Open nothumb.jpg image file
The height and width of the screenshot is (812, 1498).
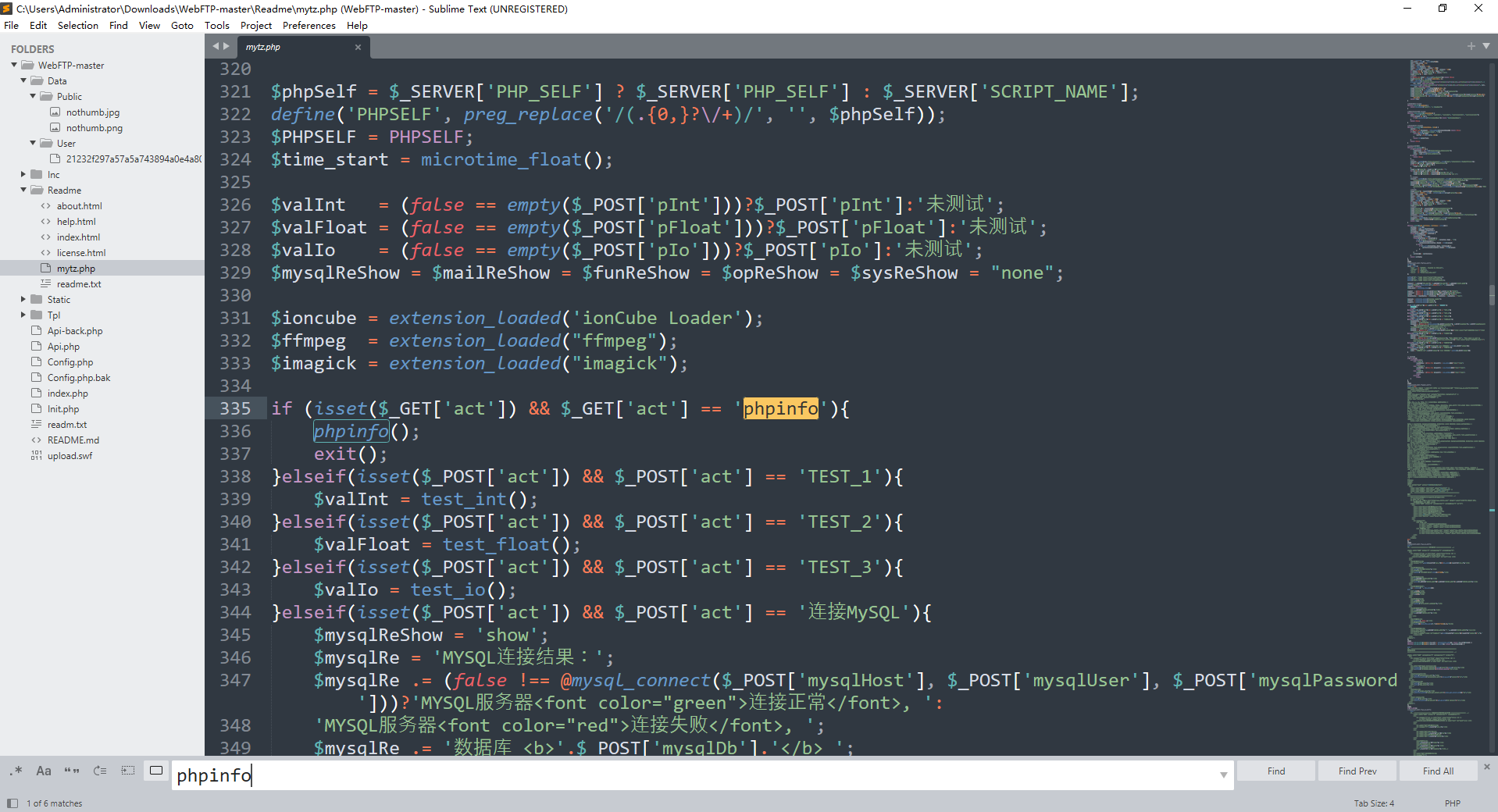pos(92,112)
